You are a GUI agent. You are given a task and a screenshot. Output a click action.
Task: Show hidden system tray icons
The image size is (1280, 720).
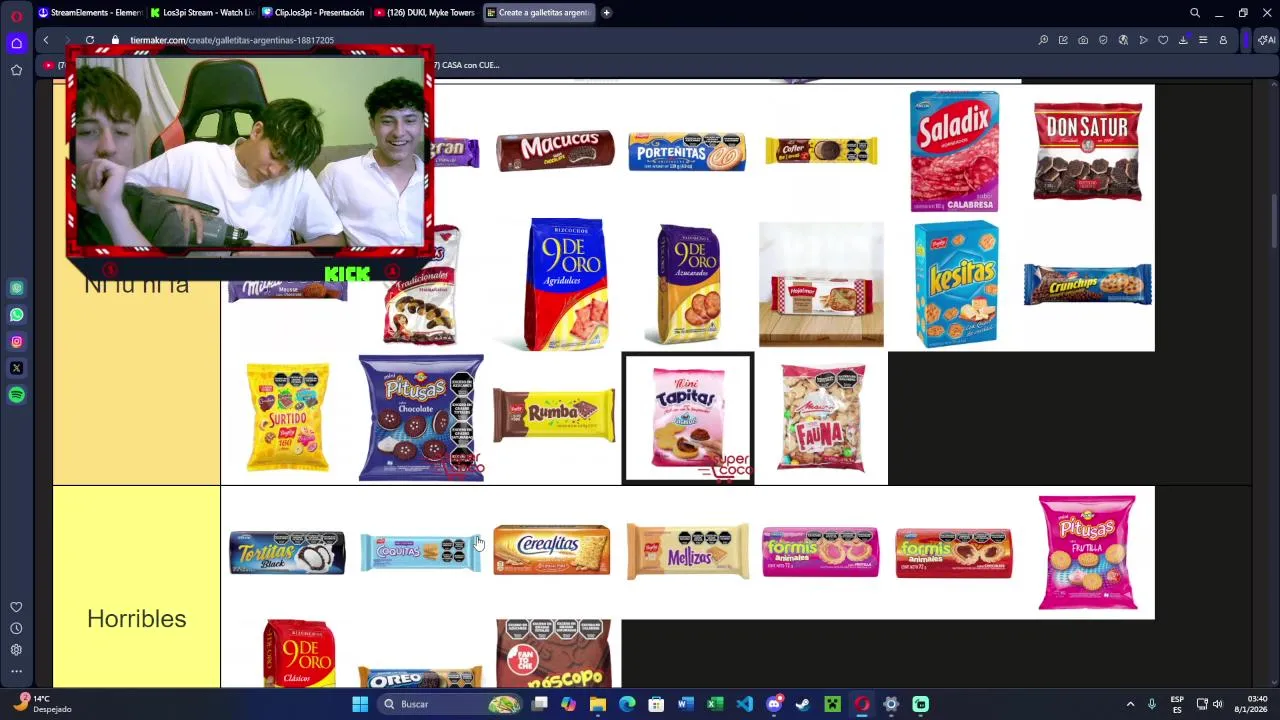[x=1130, y=704]
